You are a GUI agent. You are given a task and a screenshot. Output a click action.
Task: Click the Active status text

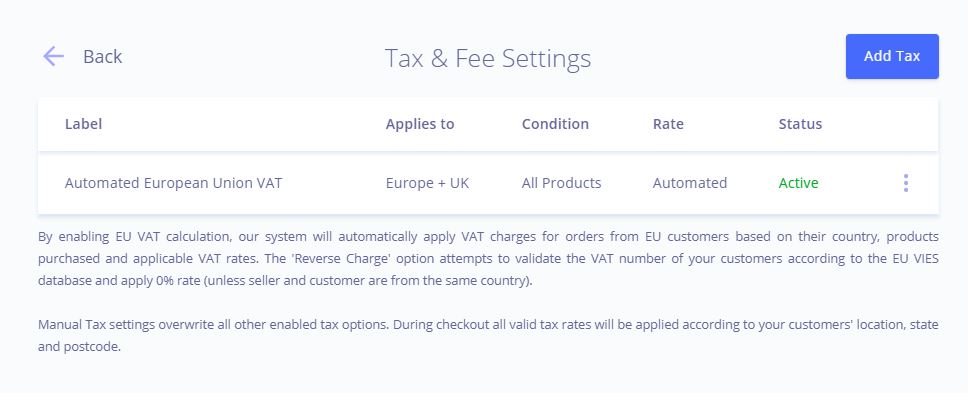click(798, 183)
